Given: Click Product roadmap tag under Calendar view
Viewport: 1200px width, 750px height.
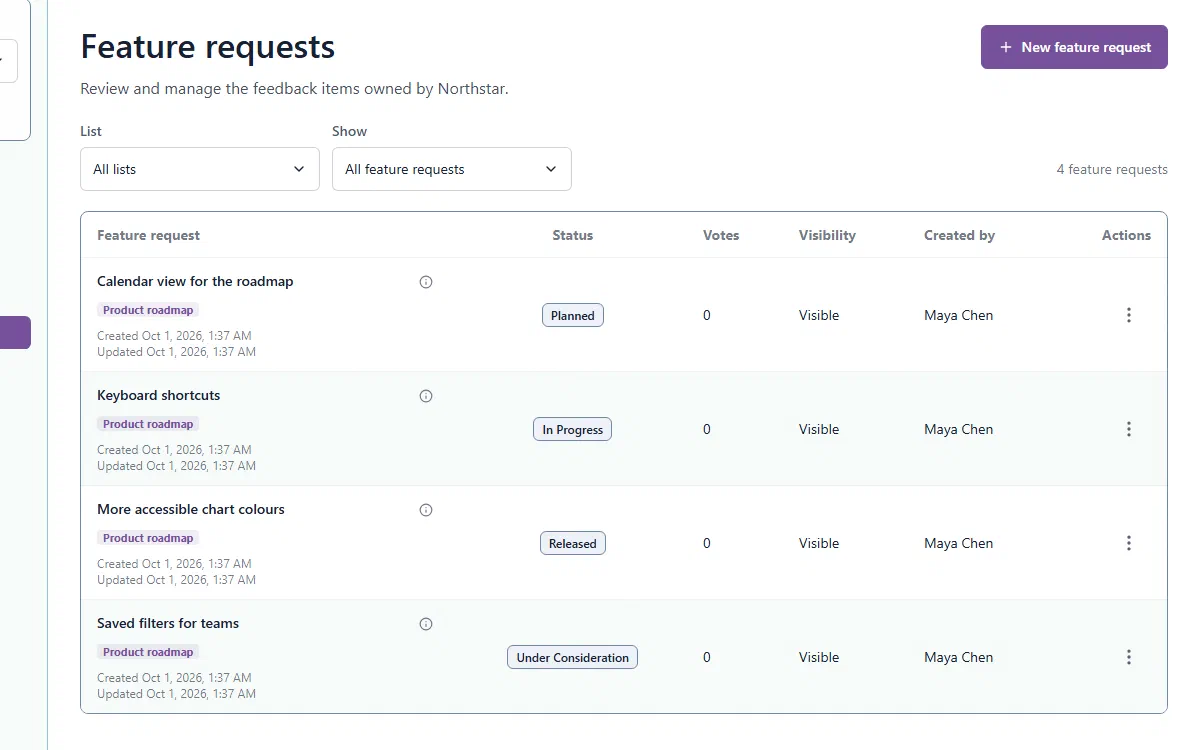Looking at the screenshot, I should click(x=148, y=310).
